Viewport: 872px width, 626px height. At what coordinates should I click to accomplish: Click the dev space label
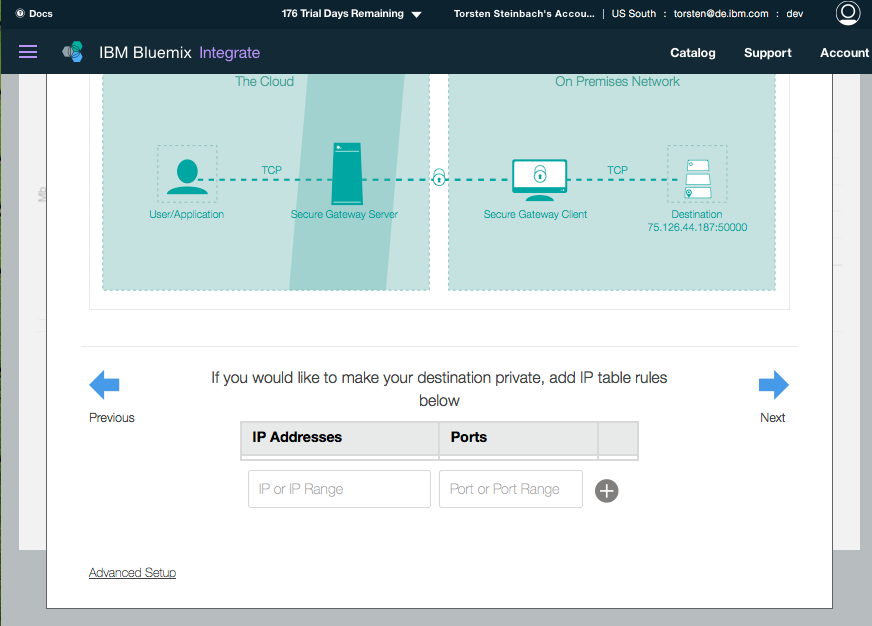point(794,13)
